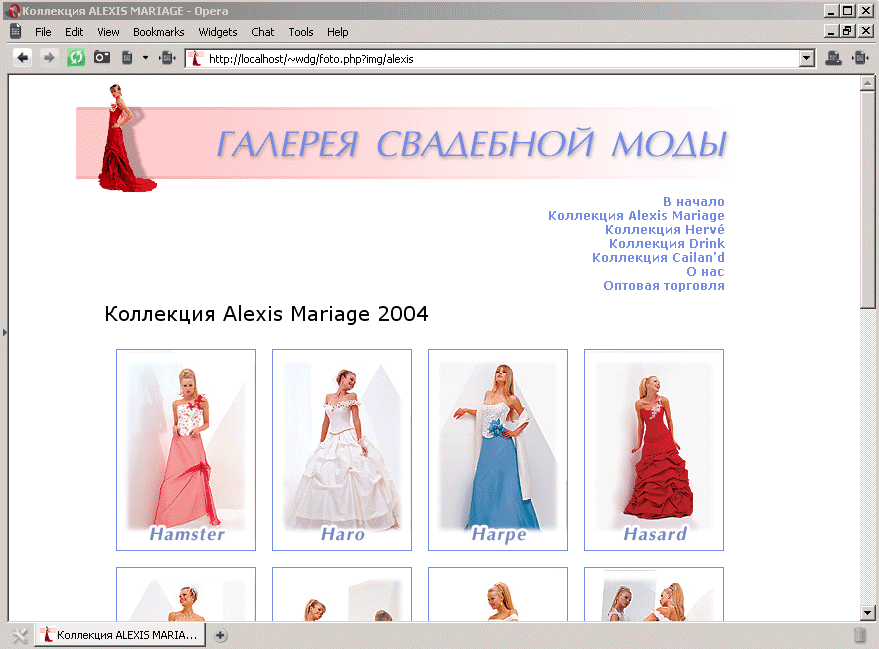This screenshot has height=649, width=879.
Task: Restore the inner document window
Action: coord(847,31)
